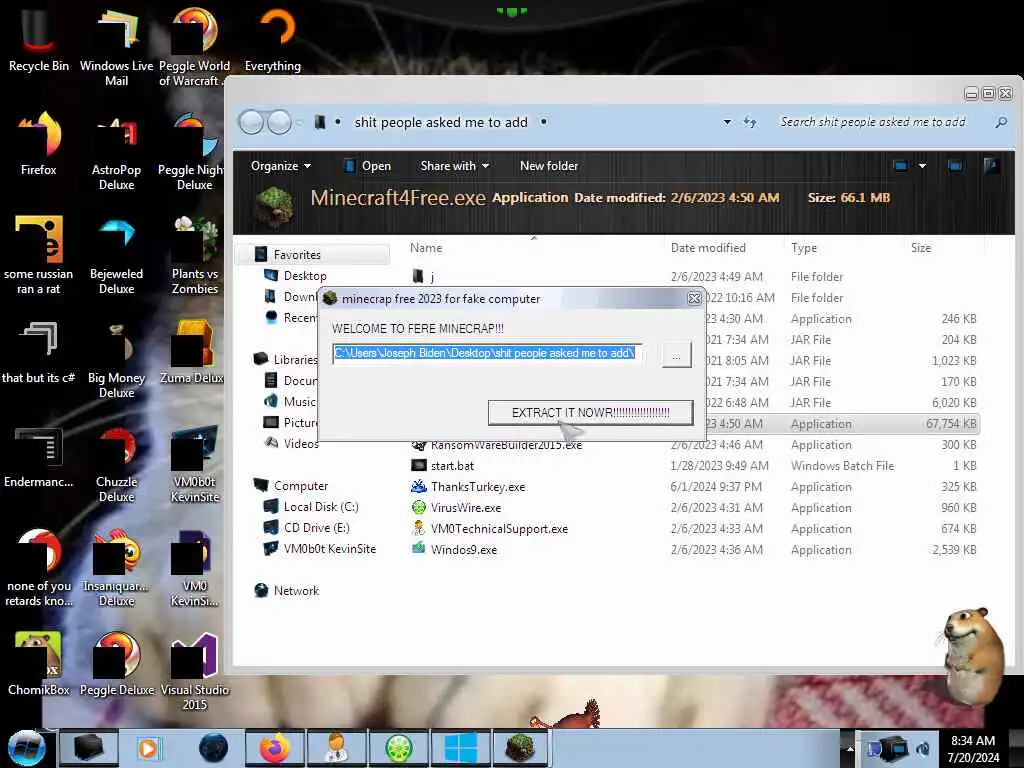Open Bejeweled Deluxe desktop icon

pos(116,256)
